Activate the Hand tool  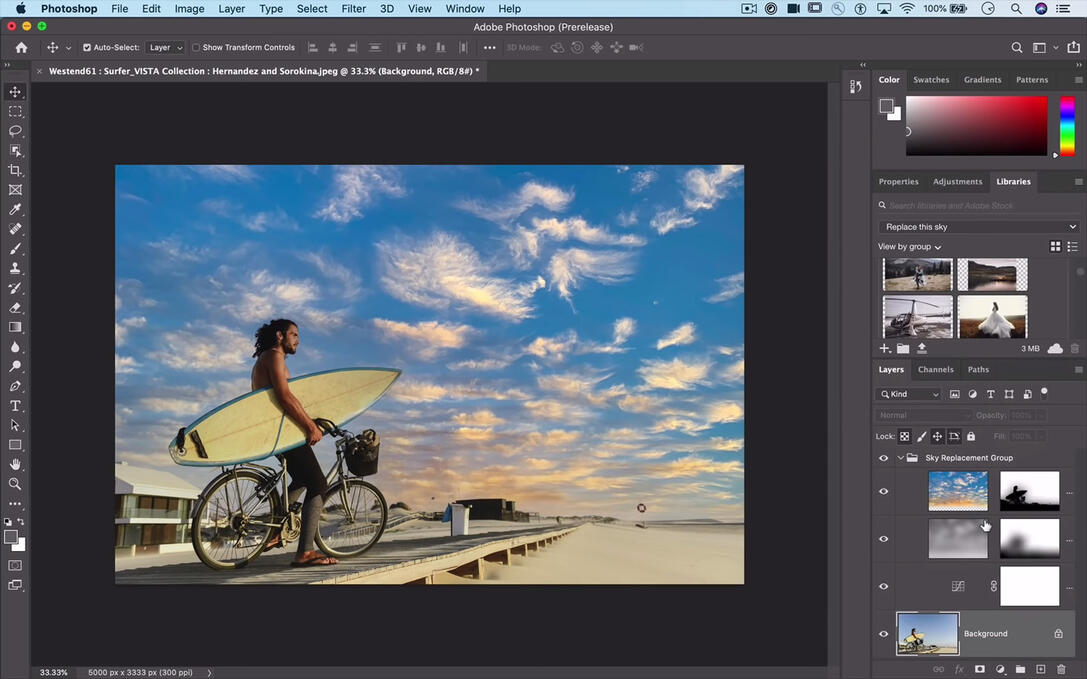coord(15,464)
